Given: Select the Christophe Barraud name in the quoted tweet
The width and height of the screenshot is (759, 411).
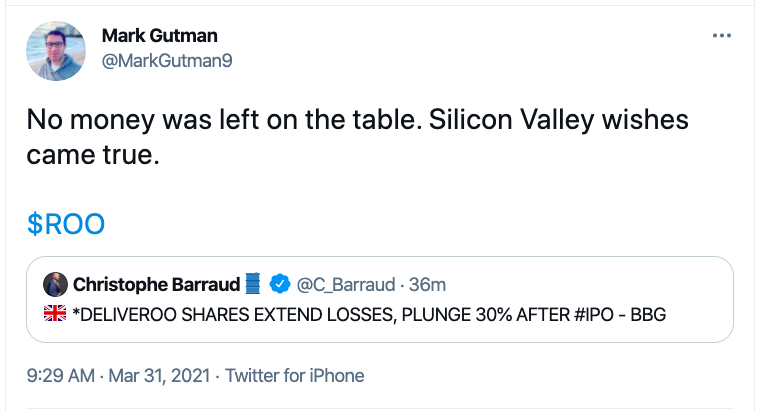Looking at the screenshot, I should pos(157,284).
